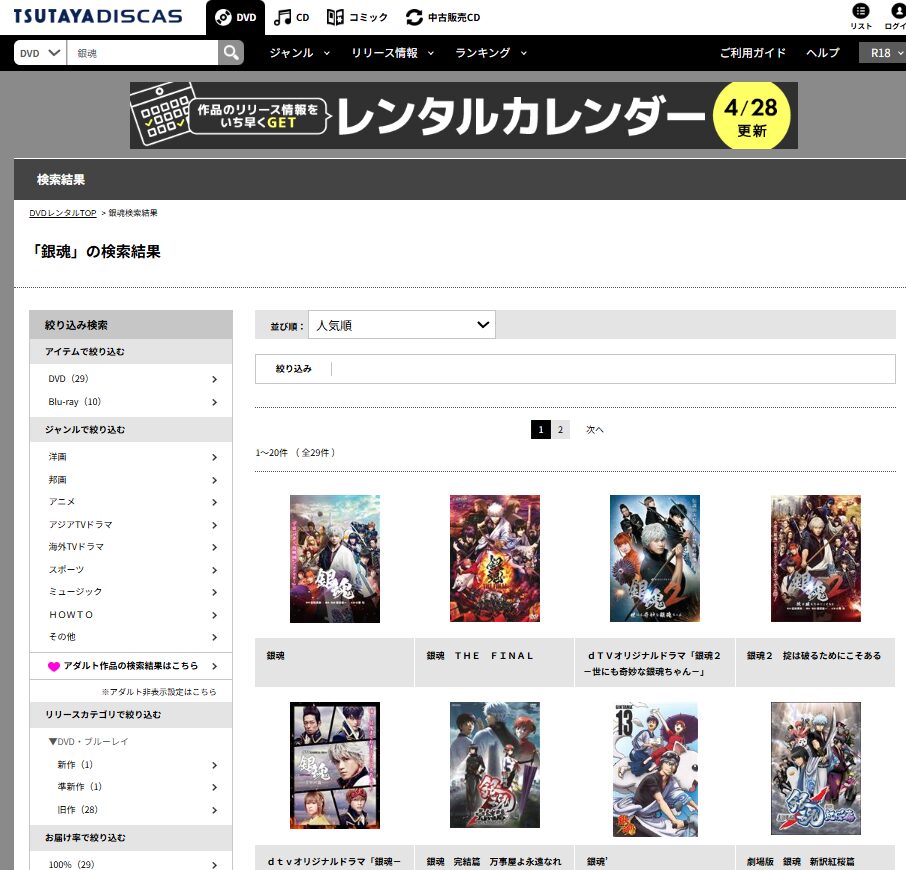Select the 中古販売CD recycle icon tab
The width and height of the screenshot is (906, 870).
[x=443, y=17]
